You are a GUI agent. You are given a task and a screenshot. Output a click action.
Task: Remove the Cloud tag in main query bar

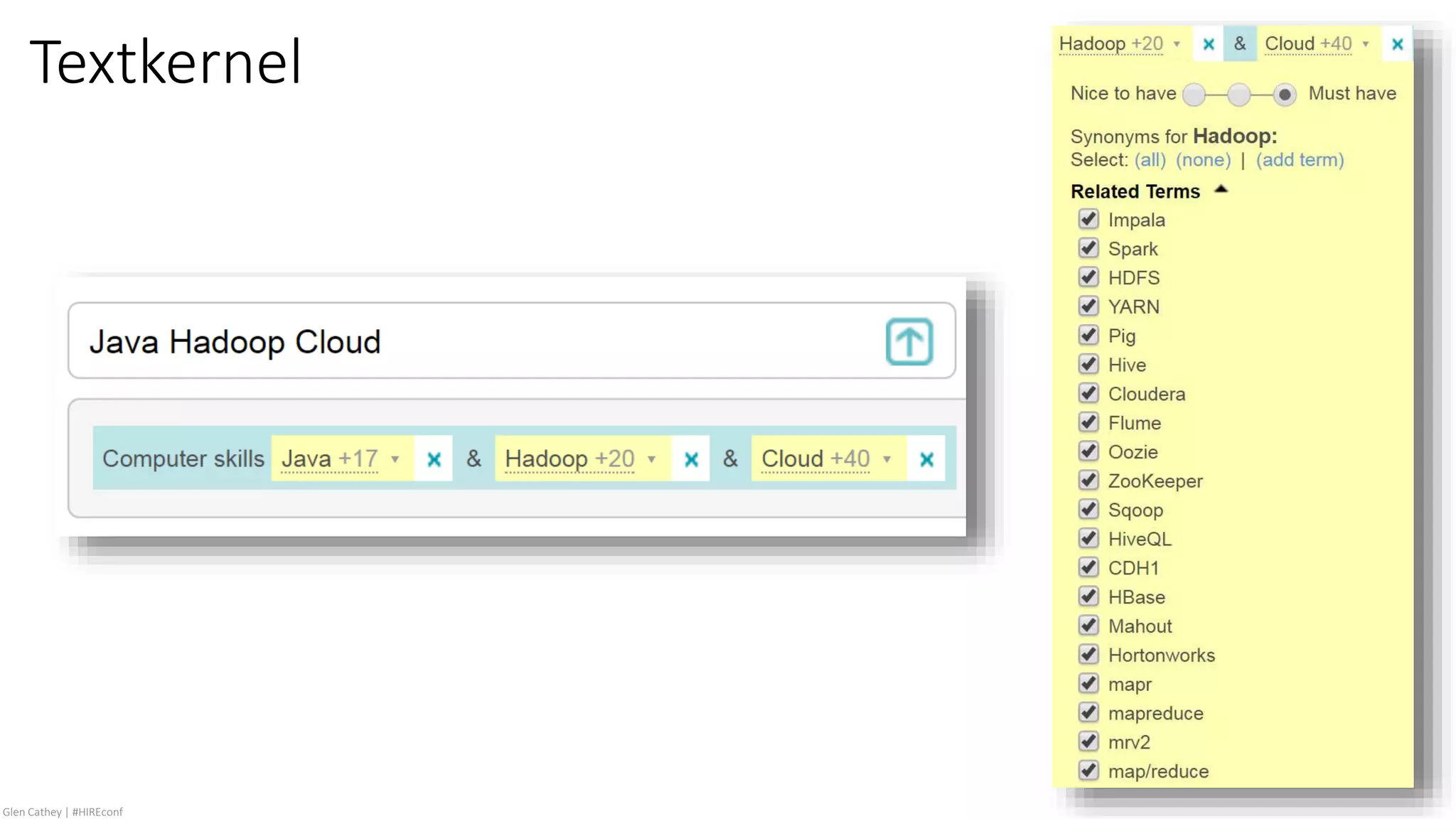pyautogui.click(x=926, y=459)
